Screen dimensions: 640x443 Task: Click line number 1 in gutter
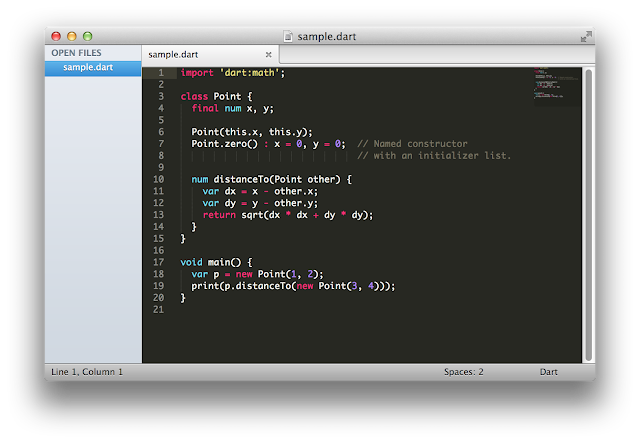coord(161,73)
